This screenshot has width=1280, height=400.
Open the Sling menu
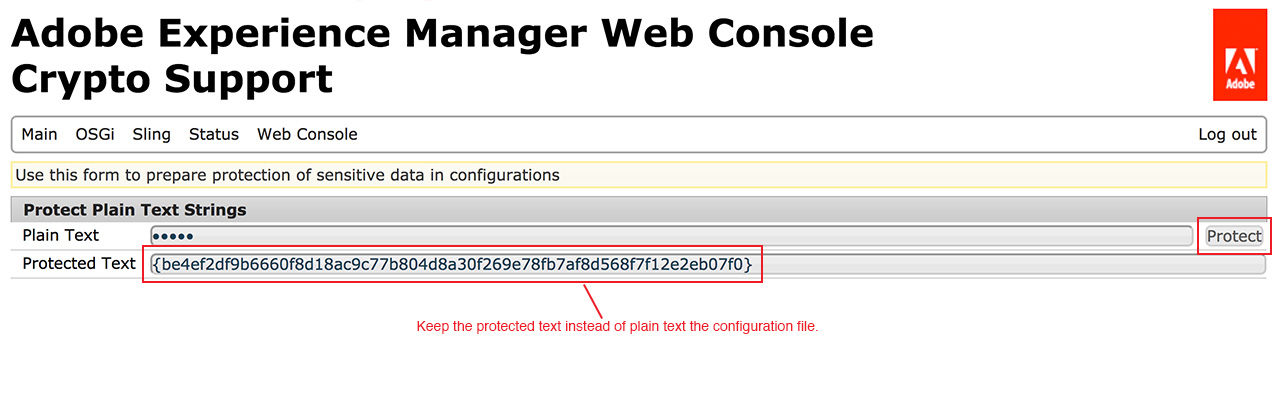click(x=152, y=134)
